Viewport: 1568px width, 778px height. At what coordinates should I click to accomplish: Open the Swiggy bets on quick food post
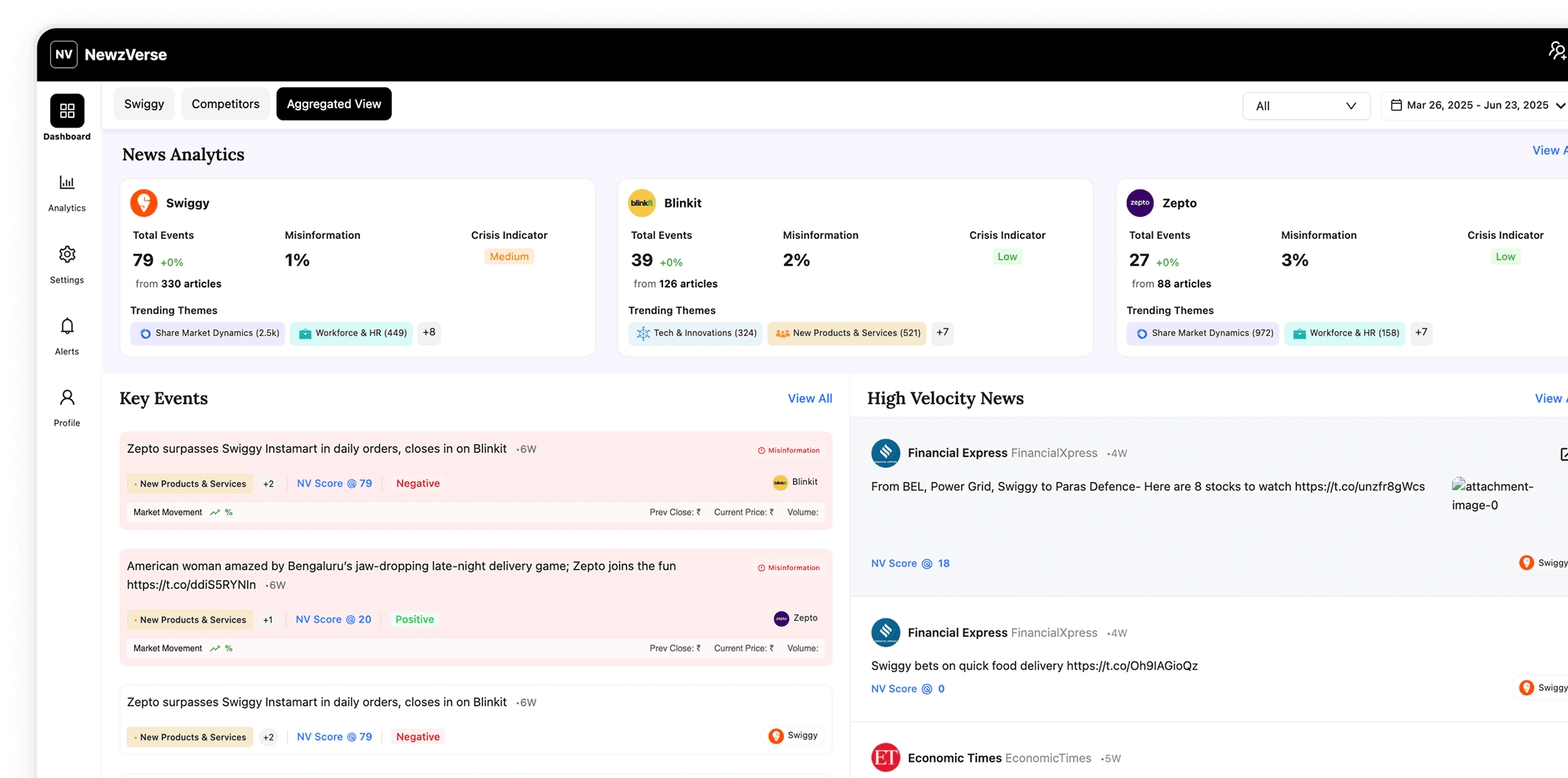1034,666
